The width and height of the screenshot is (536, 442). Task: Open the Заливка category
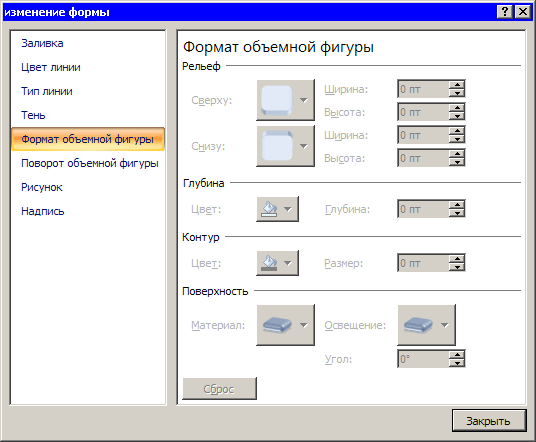pyautogui.click(x=42, y=43)
